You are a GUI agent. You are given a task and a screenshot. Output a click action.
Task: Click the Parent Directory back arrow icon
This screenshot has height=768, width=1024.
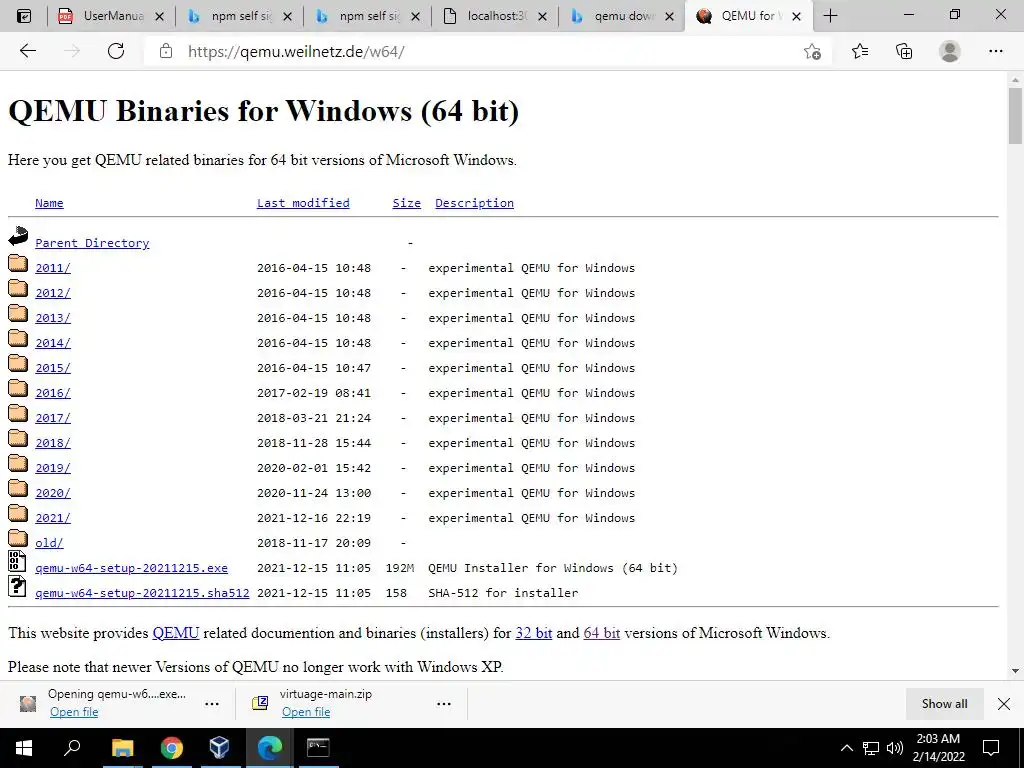point(18,236)
